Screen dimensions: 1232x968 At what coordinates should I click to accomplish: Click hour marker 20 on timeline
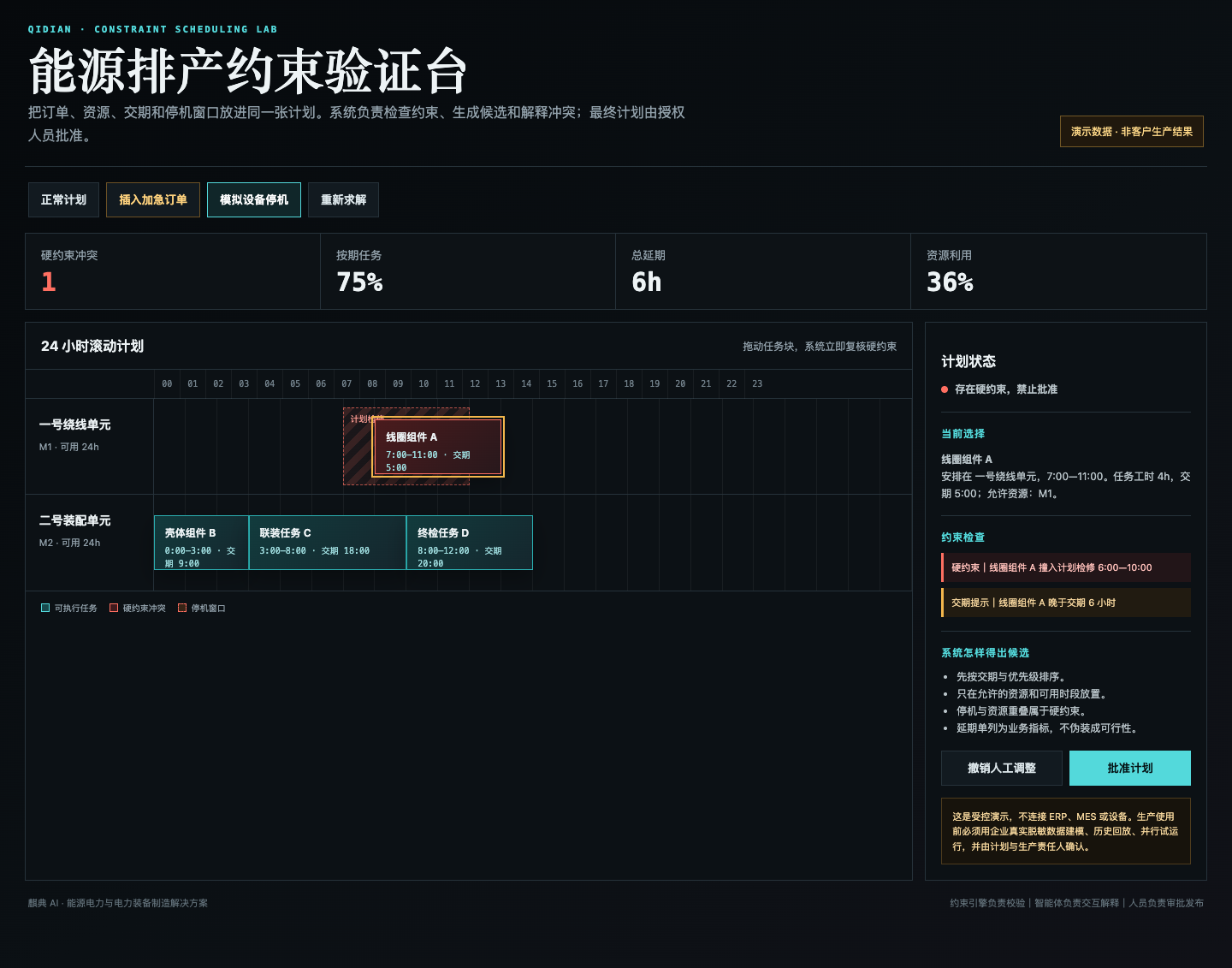[680, 383]
